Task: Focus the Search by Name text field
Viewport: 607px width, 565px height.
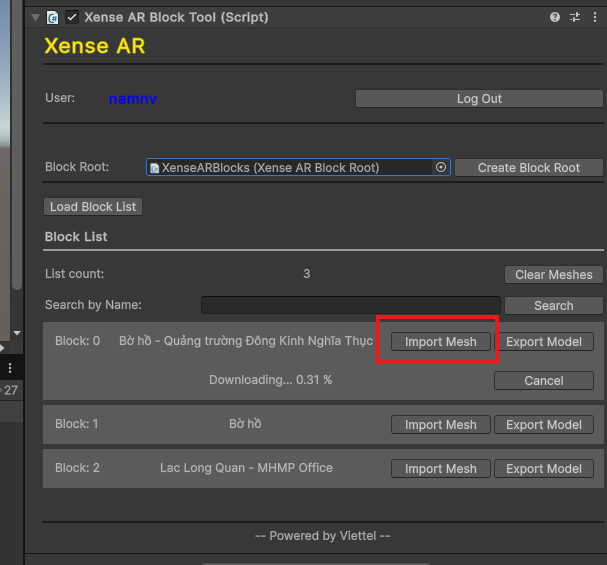Action: (350, 305)
